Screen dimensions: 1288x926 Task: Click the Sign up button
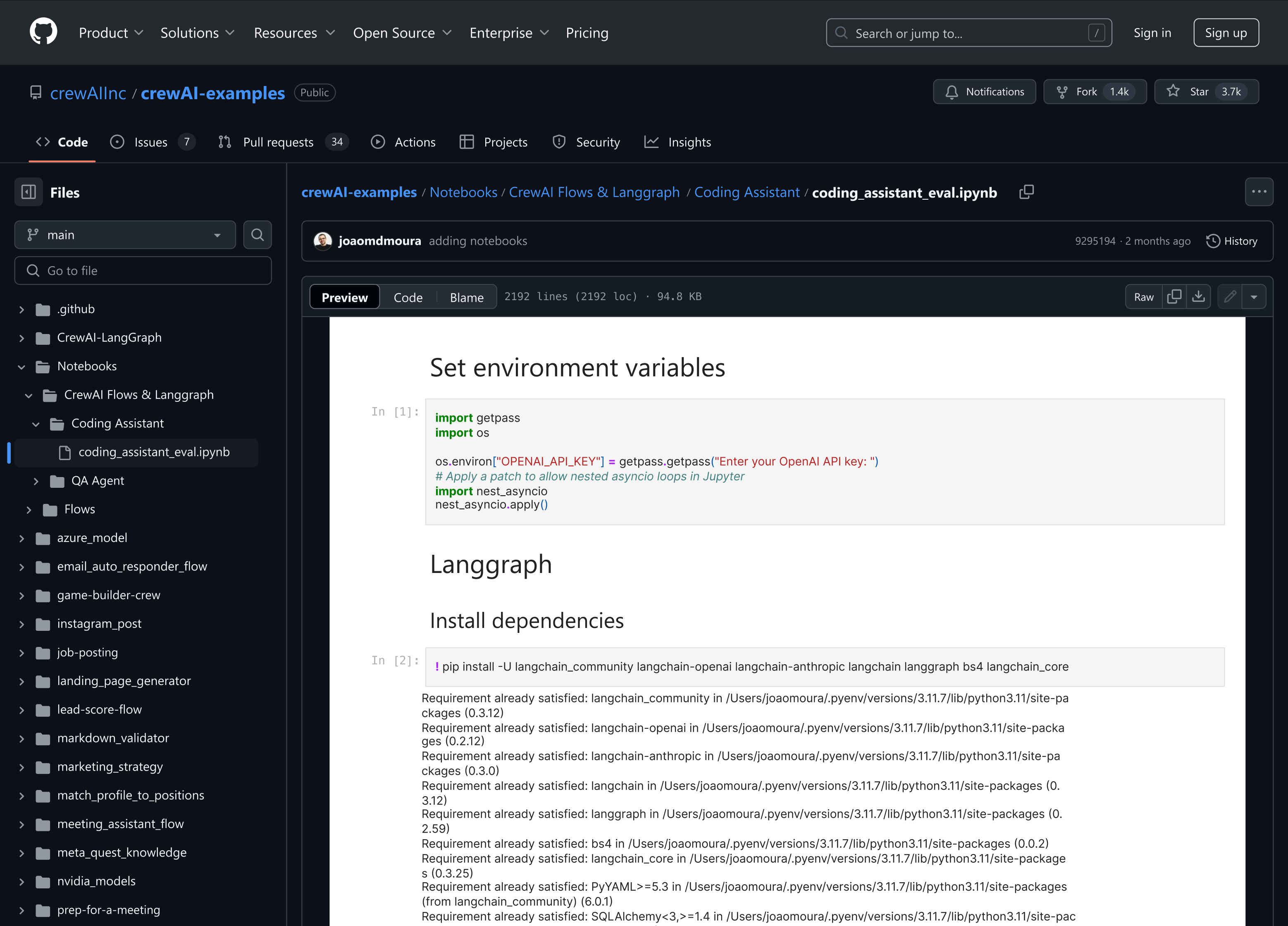coord(1226,33)
